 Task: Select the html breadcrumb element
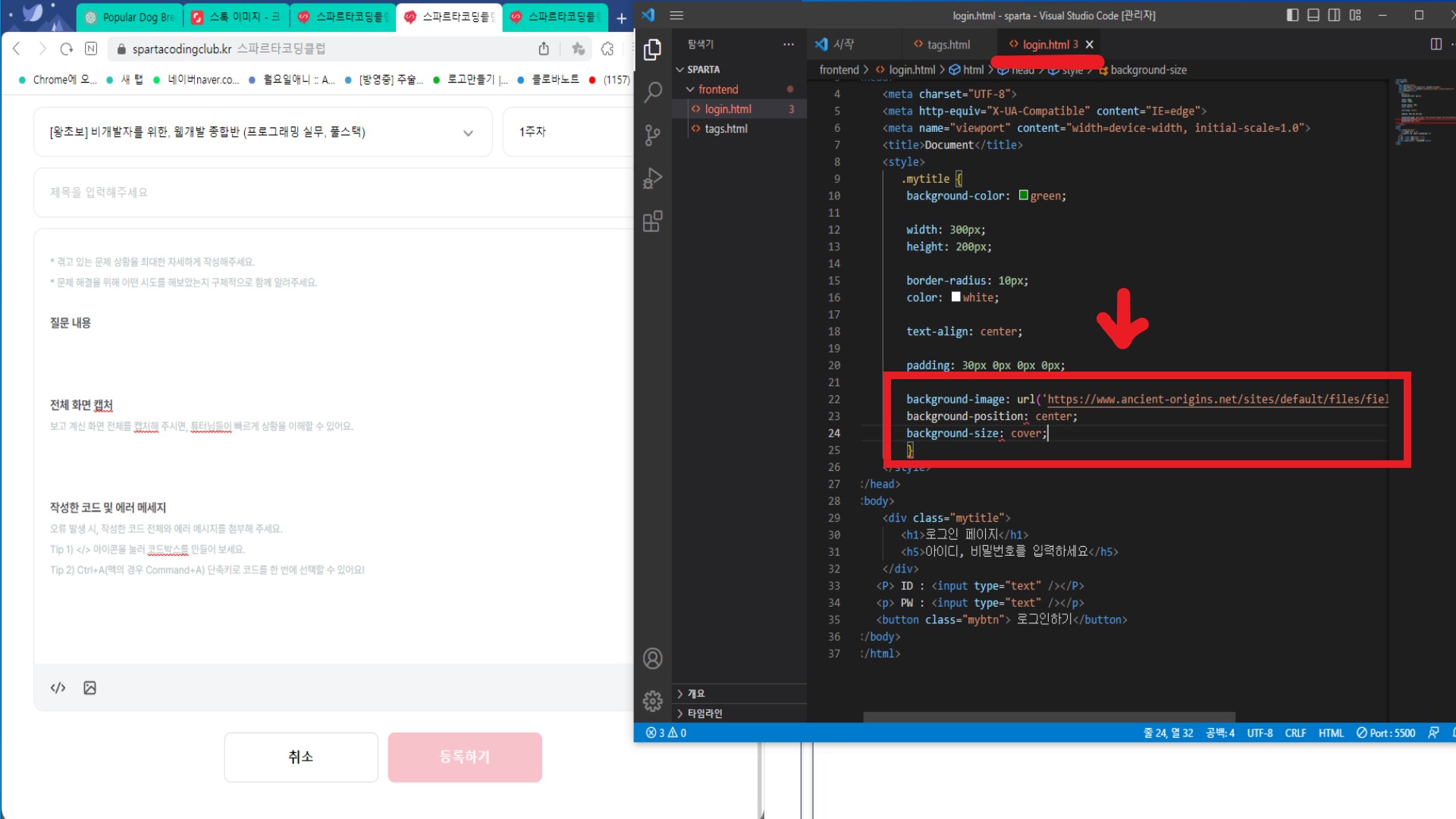[967, 70]
